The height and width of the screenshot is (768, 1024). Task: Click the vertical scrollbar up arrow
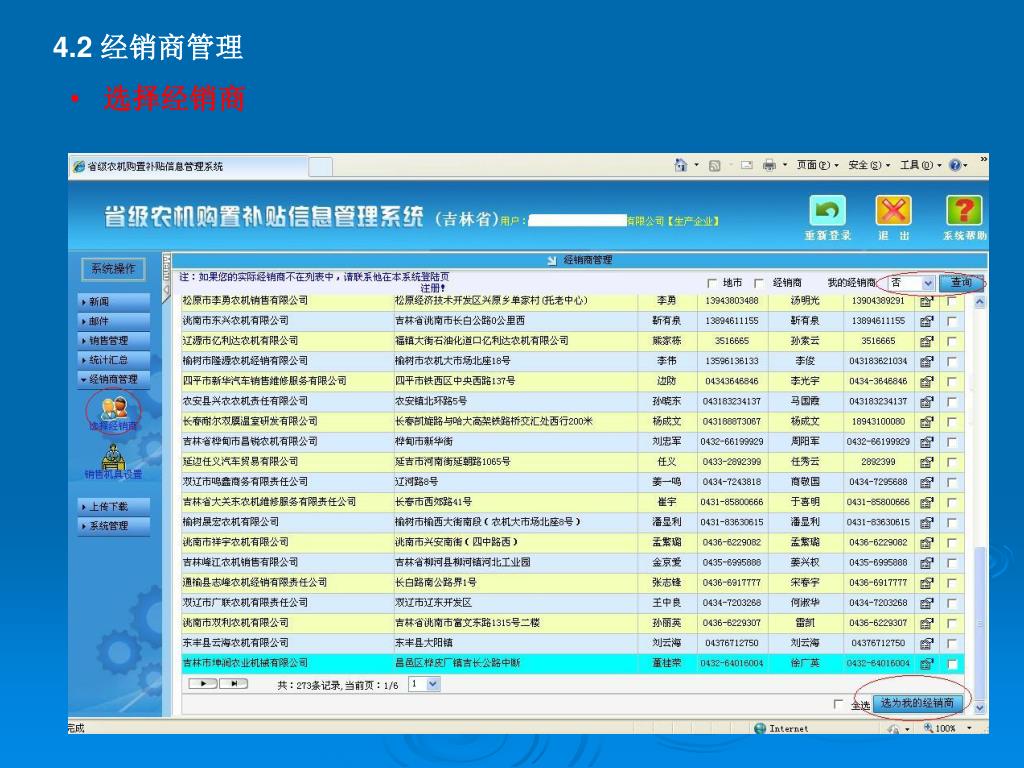980,302
